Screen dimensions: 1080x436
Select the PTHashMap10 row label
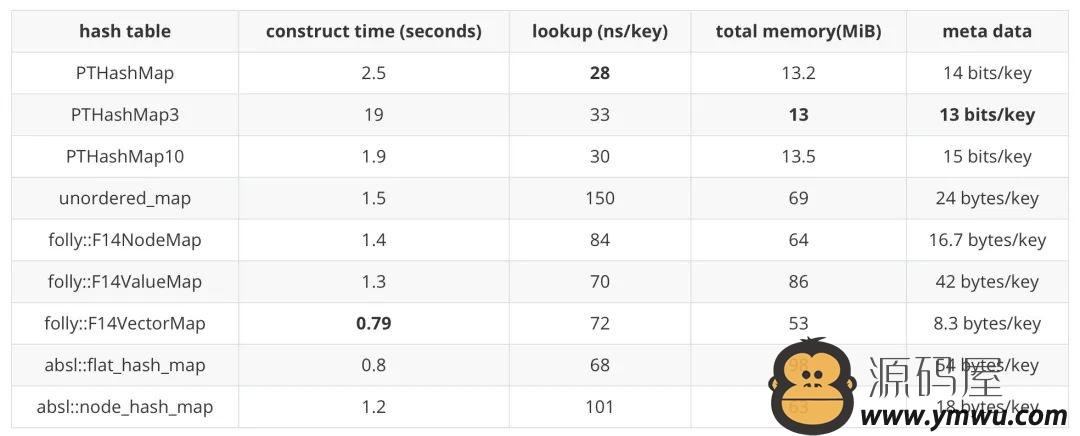[125, 156]
